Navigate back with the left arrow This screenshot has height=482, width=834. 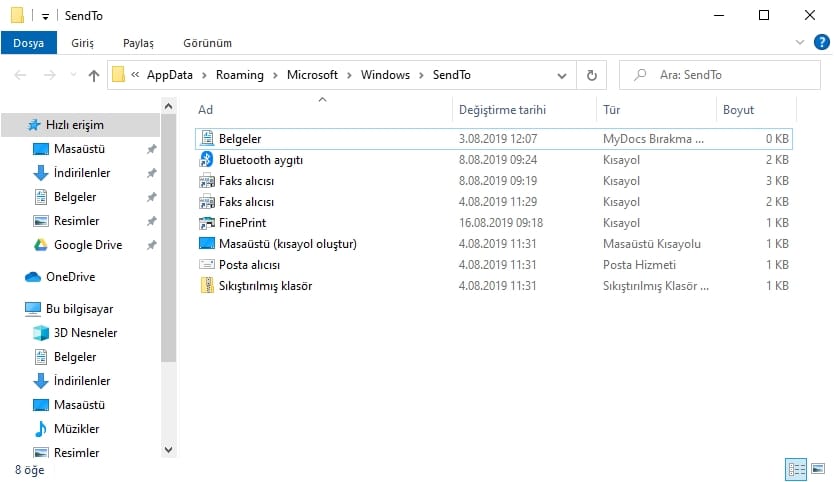pyautogui.click(x=20, y=75)
